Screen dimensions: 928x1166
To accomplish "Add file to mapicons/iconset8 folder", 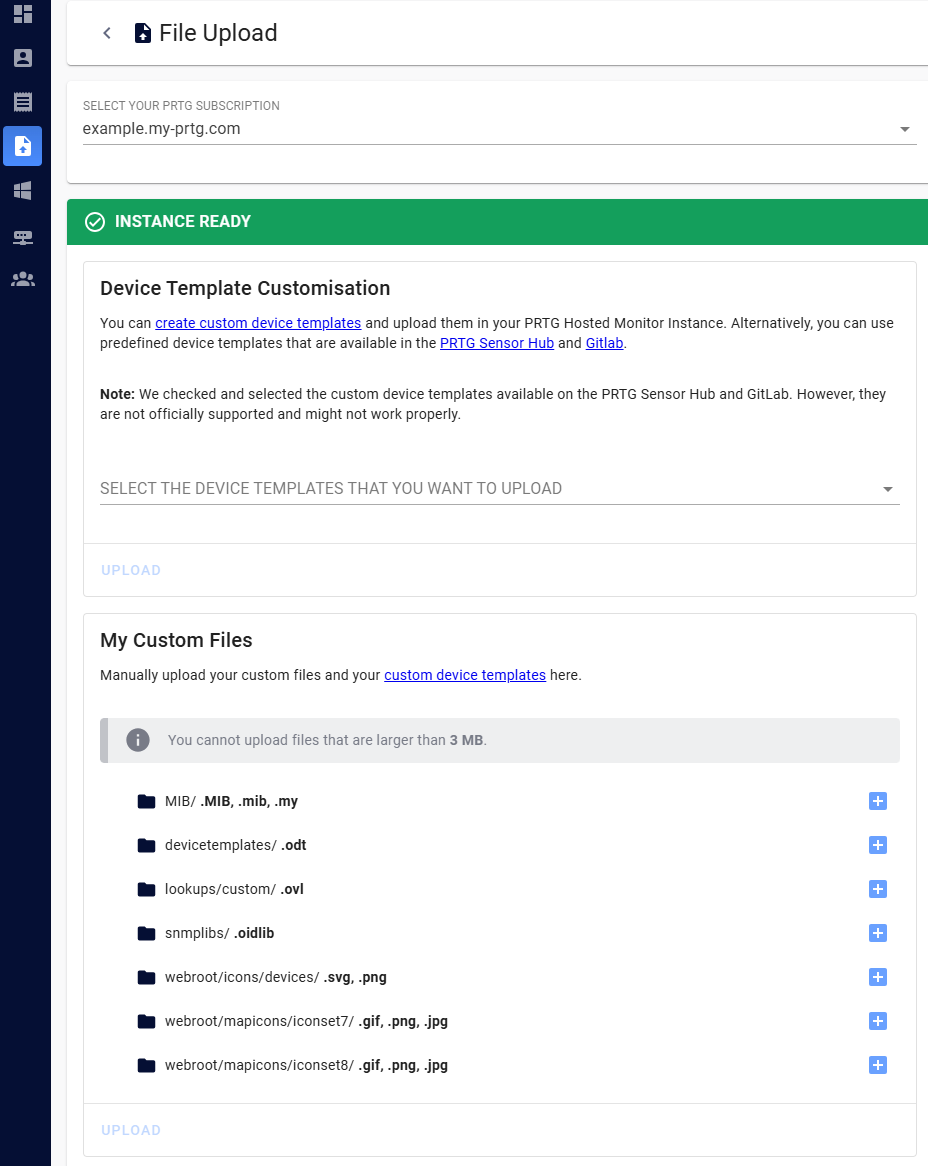I will click(x=877, y=1065).
